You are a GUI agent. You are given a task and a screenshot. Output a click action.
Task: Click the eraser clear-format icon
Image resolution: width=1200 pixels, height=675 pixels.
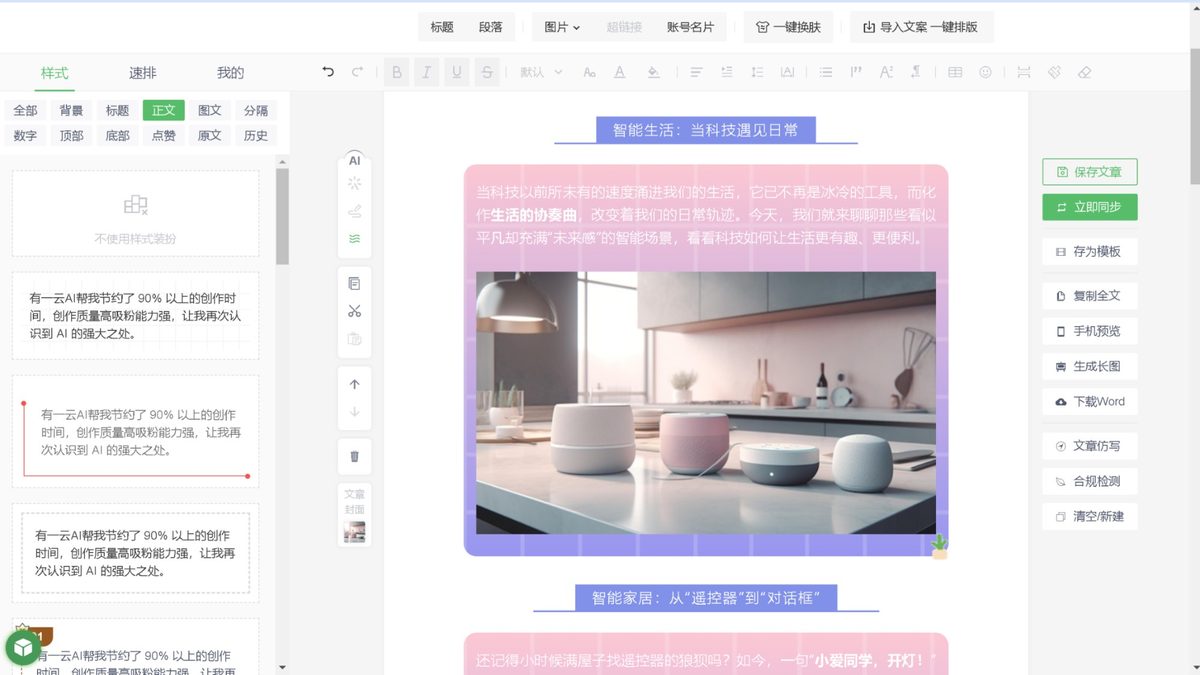pyautogui.click(x=1084, y=72)
